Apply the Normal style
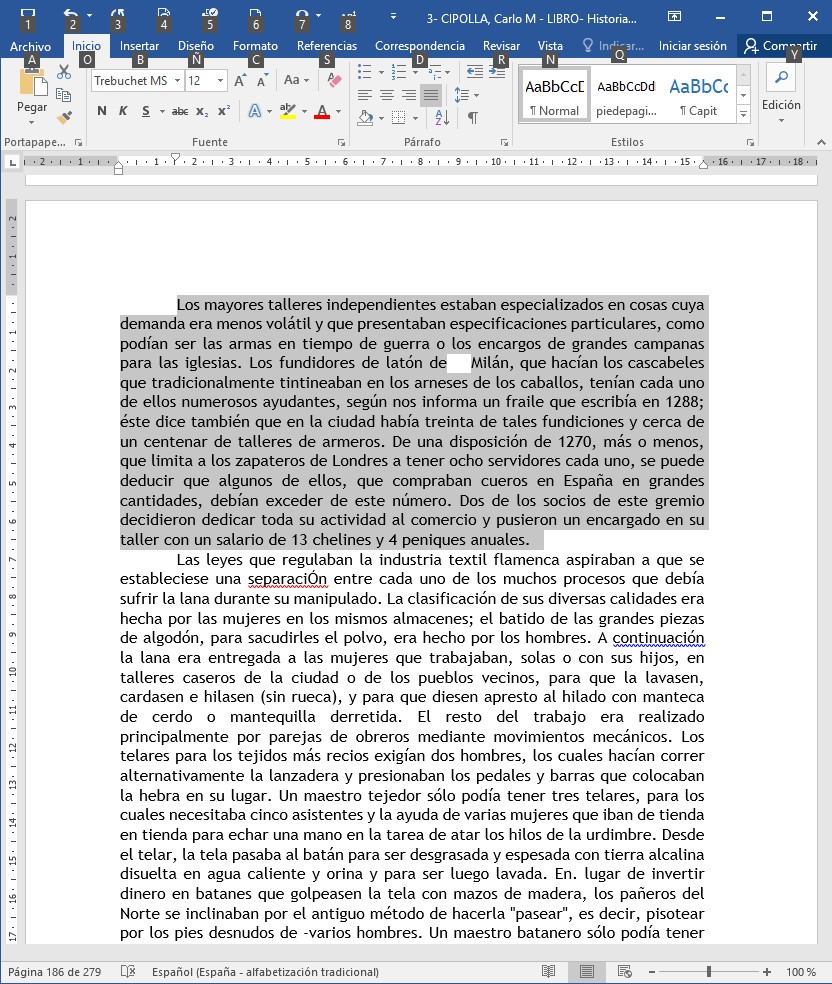The image size is (832, 984). (555, 94)
